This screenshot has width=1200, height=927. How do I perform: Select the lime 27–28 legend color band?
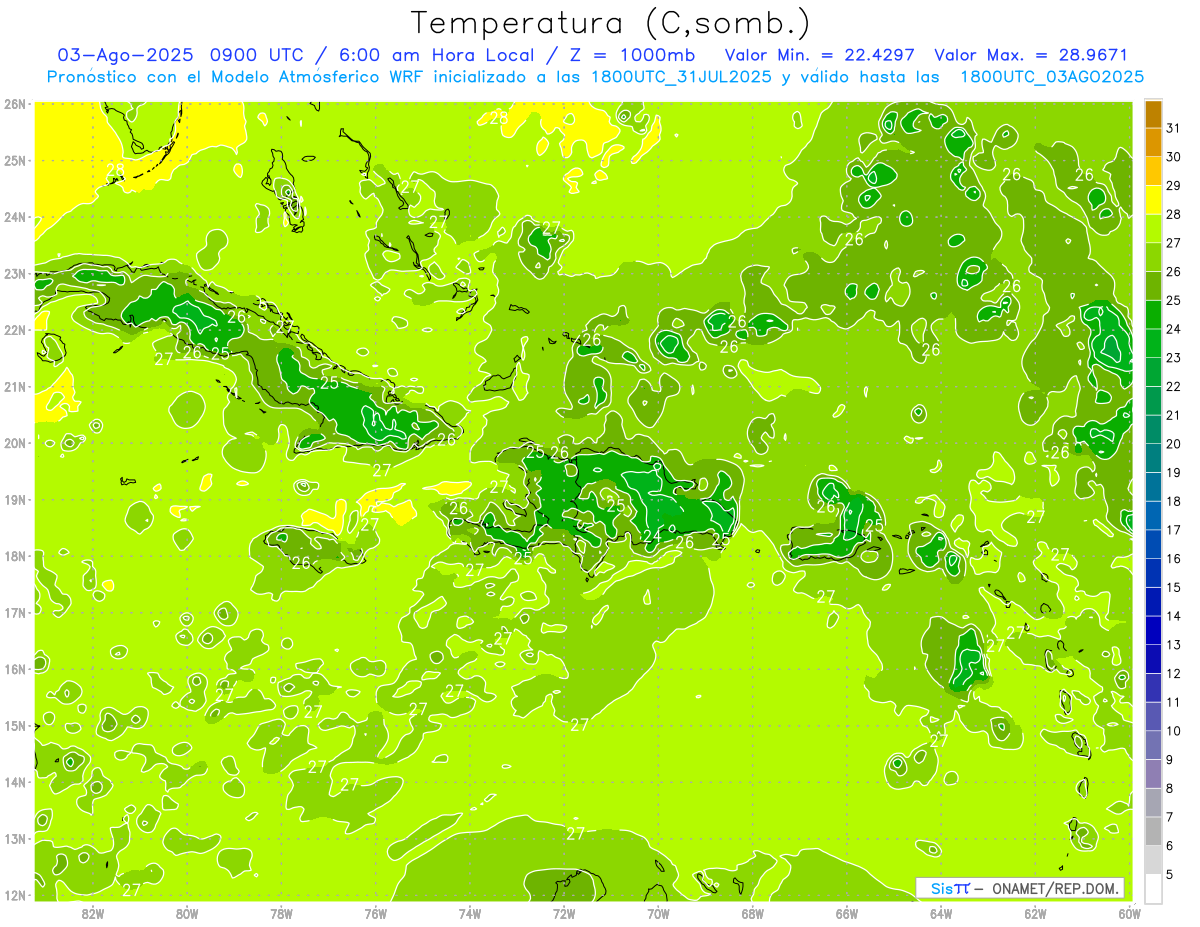(x=1153, y=229)
